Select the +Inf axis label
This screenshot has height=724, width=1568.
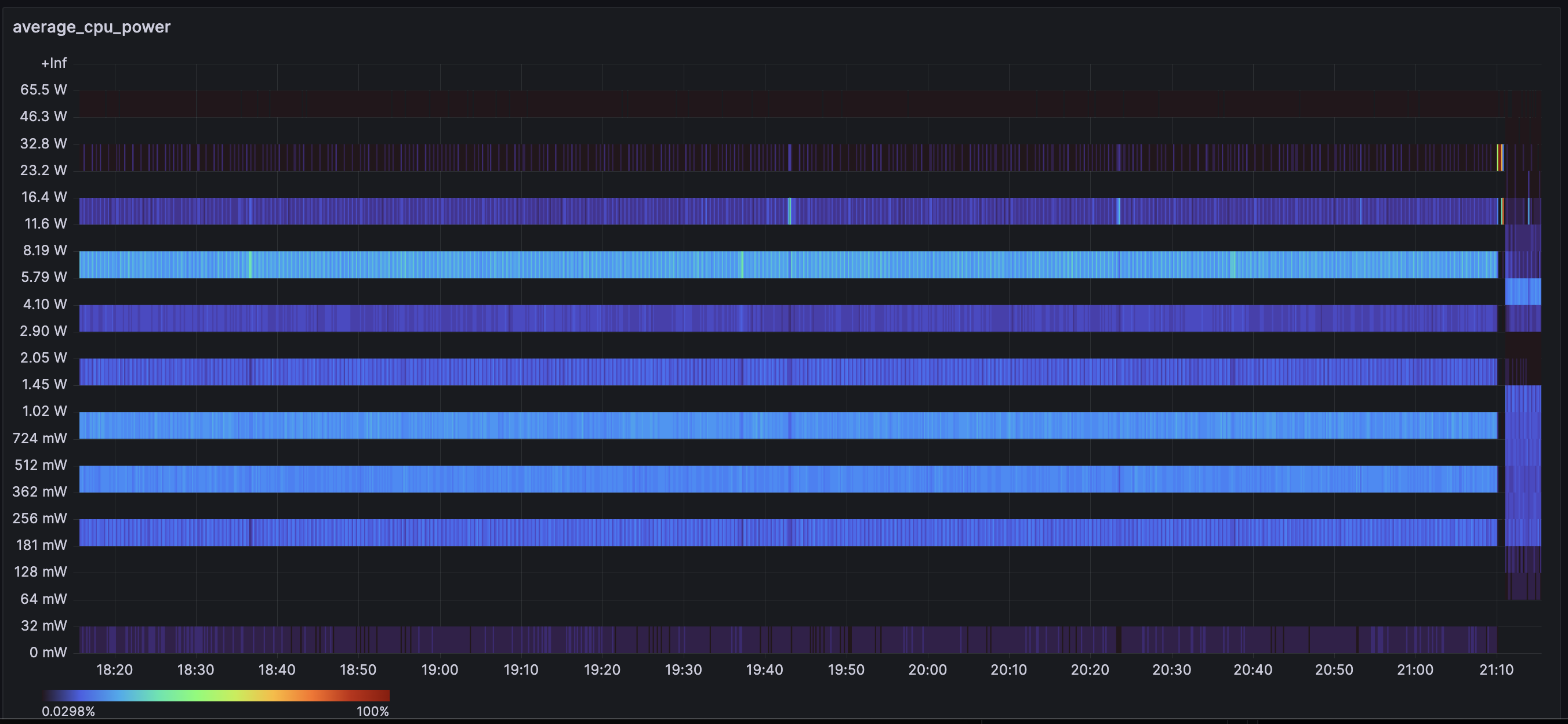(x=53, y=63)
